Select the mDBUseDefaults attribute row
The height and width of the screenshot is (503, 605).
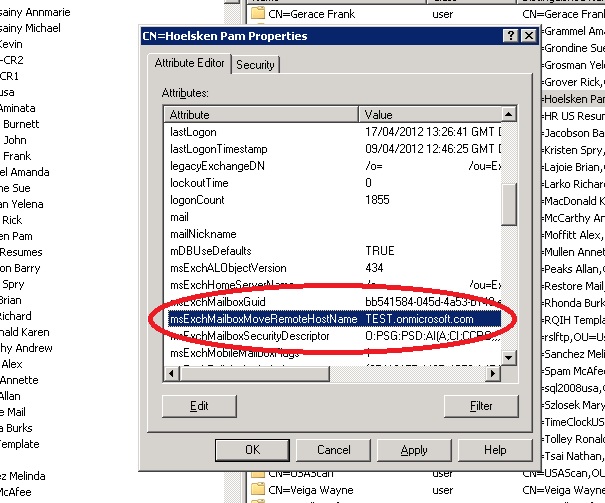(211, 251)
